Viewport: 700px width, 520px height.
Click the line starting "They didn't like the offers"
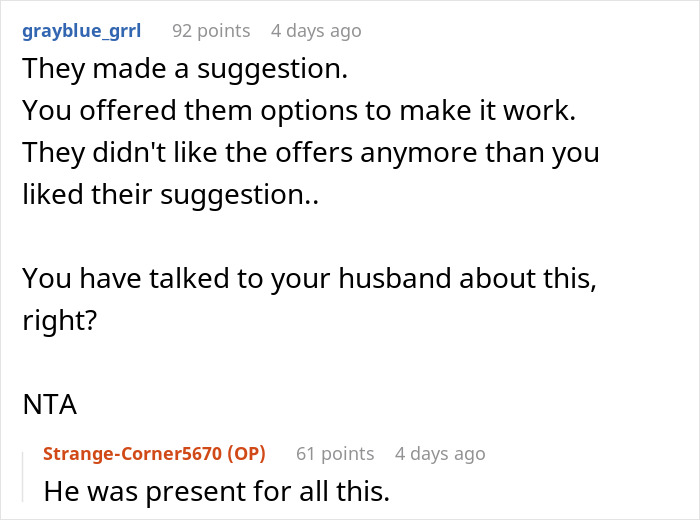tap(310, 153)
